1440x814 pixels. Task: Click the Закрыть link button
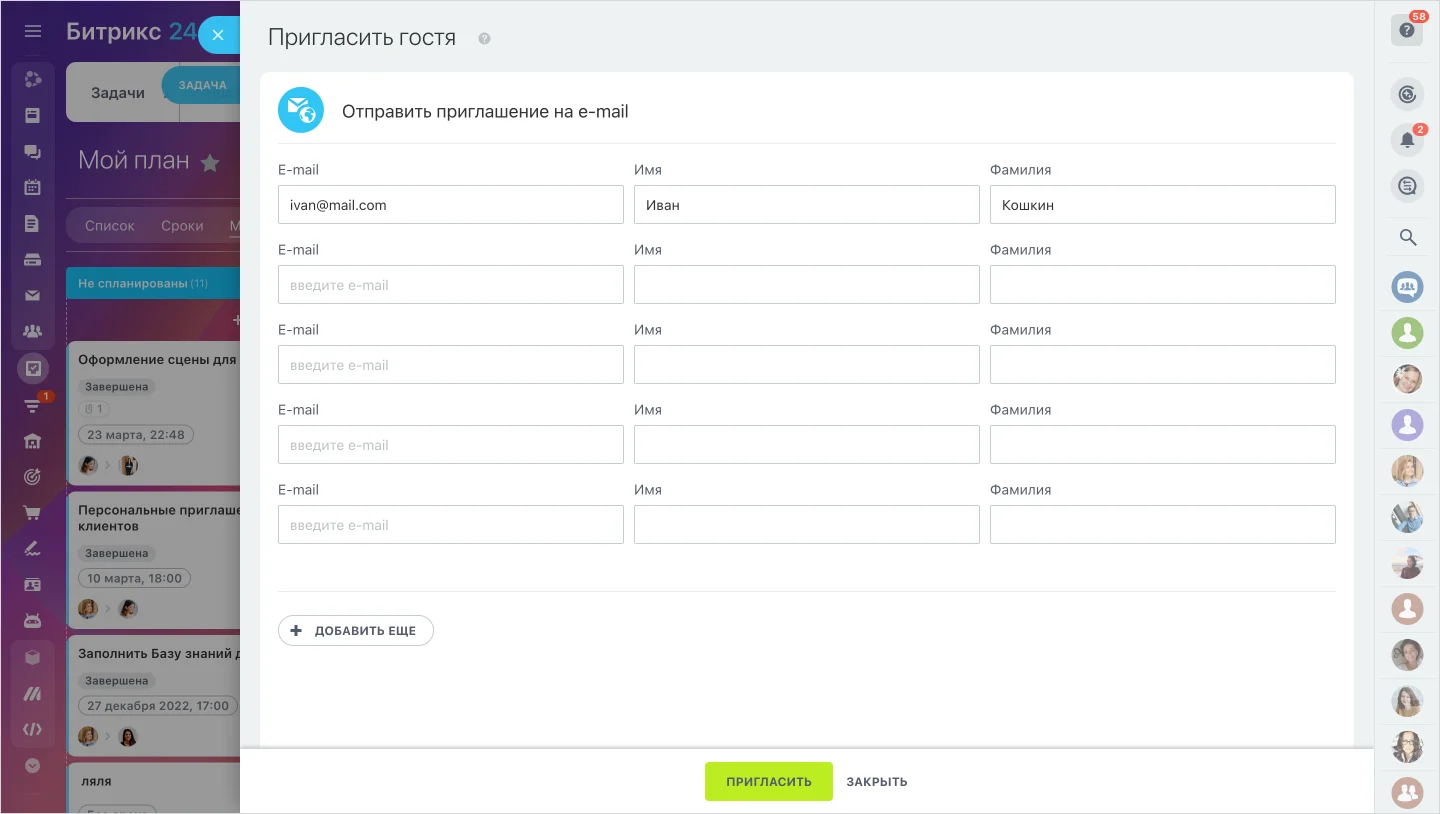click(877, 781)
